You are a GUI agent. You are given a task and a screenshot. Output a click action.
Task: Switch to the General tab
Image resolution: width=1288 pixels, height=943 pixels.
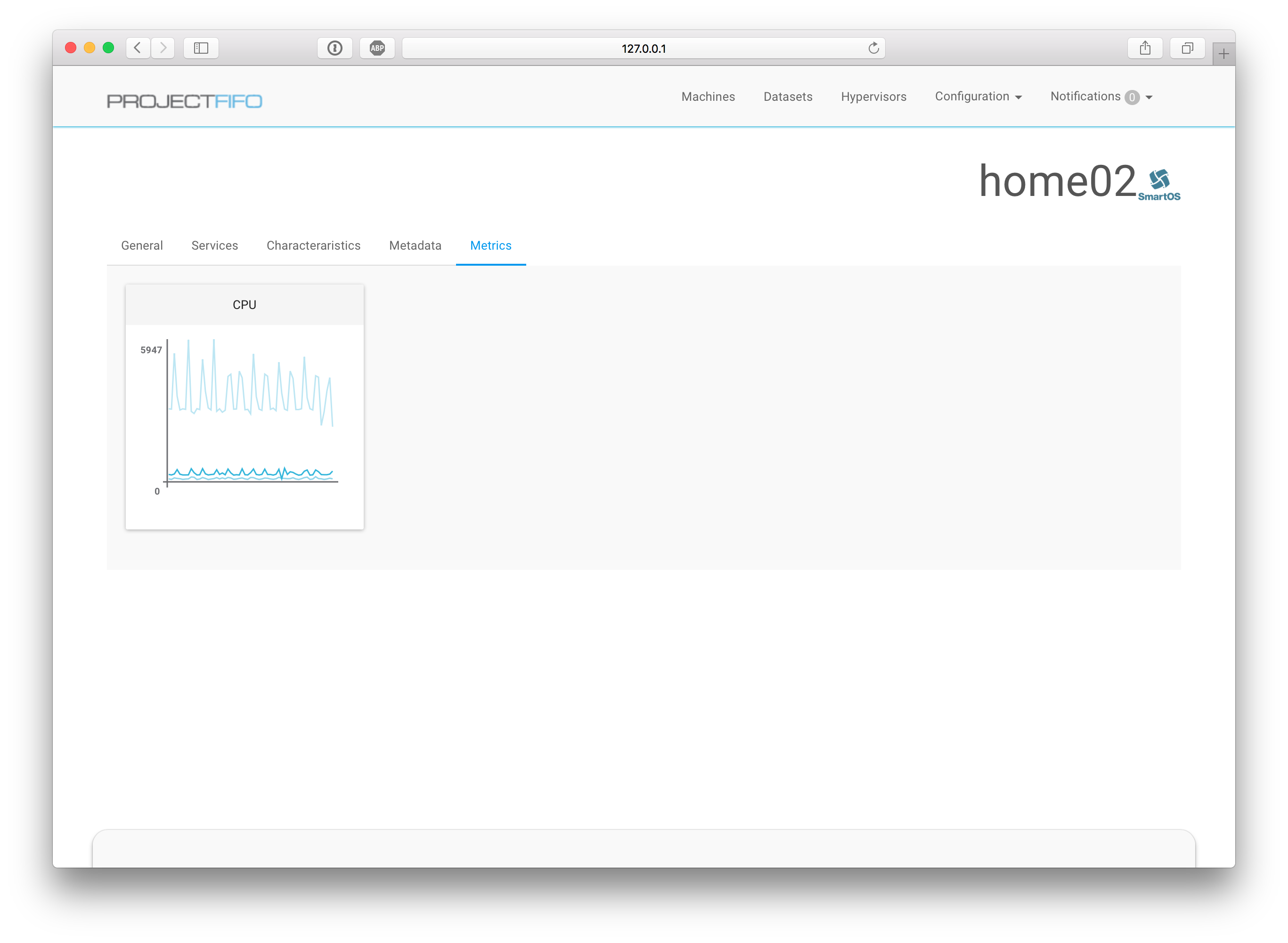pyautogui.click(x=142, y=245)
